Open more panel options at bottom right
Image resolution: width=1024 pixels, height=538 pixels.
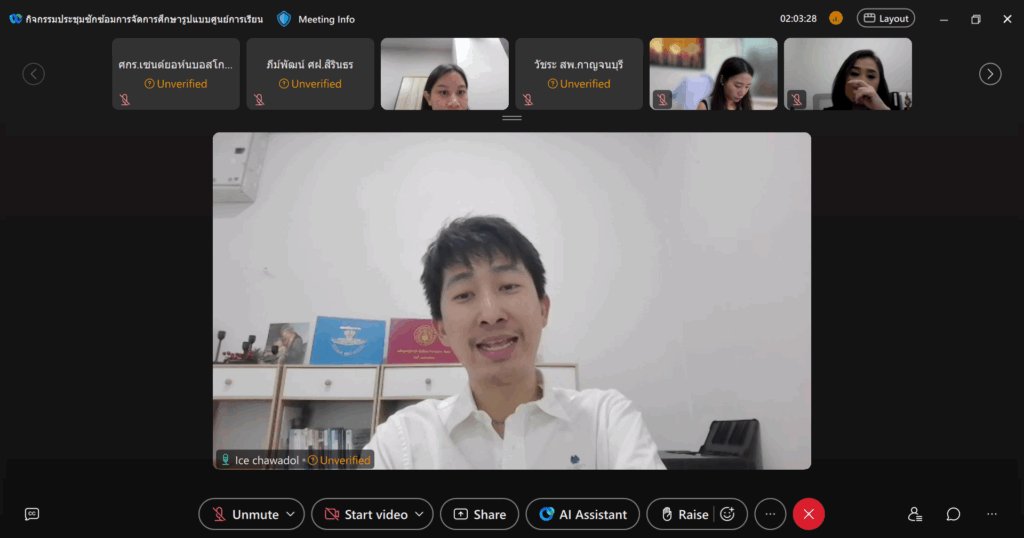(x=991, y=514)
